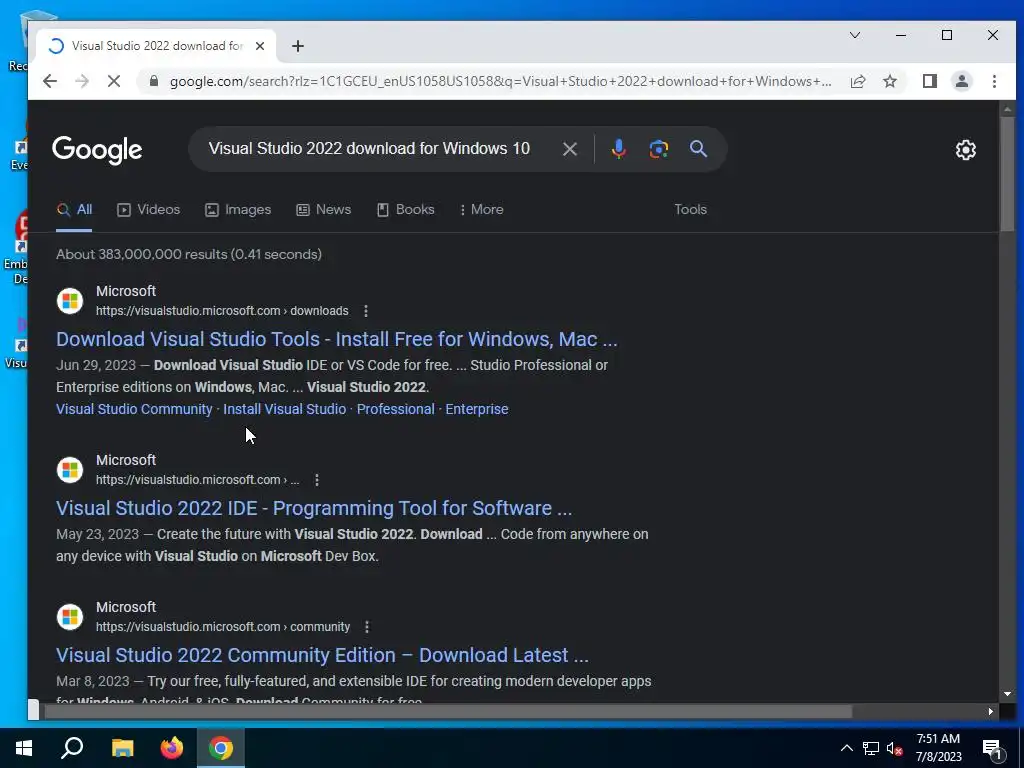Switch to Books results

(x=406, y=210)
